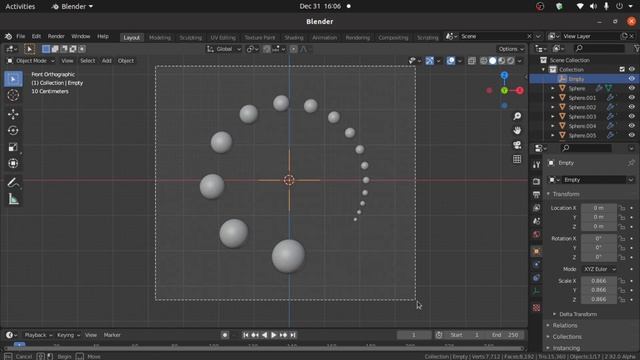Hide Sphere.001 in the outliner
The image size is (640, 360).
tap(631, 98)
